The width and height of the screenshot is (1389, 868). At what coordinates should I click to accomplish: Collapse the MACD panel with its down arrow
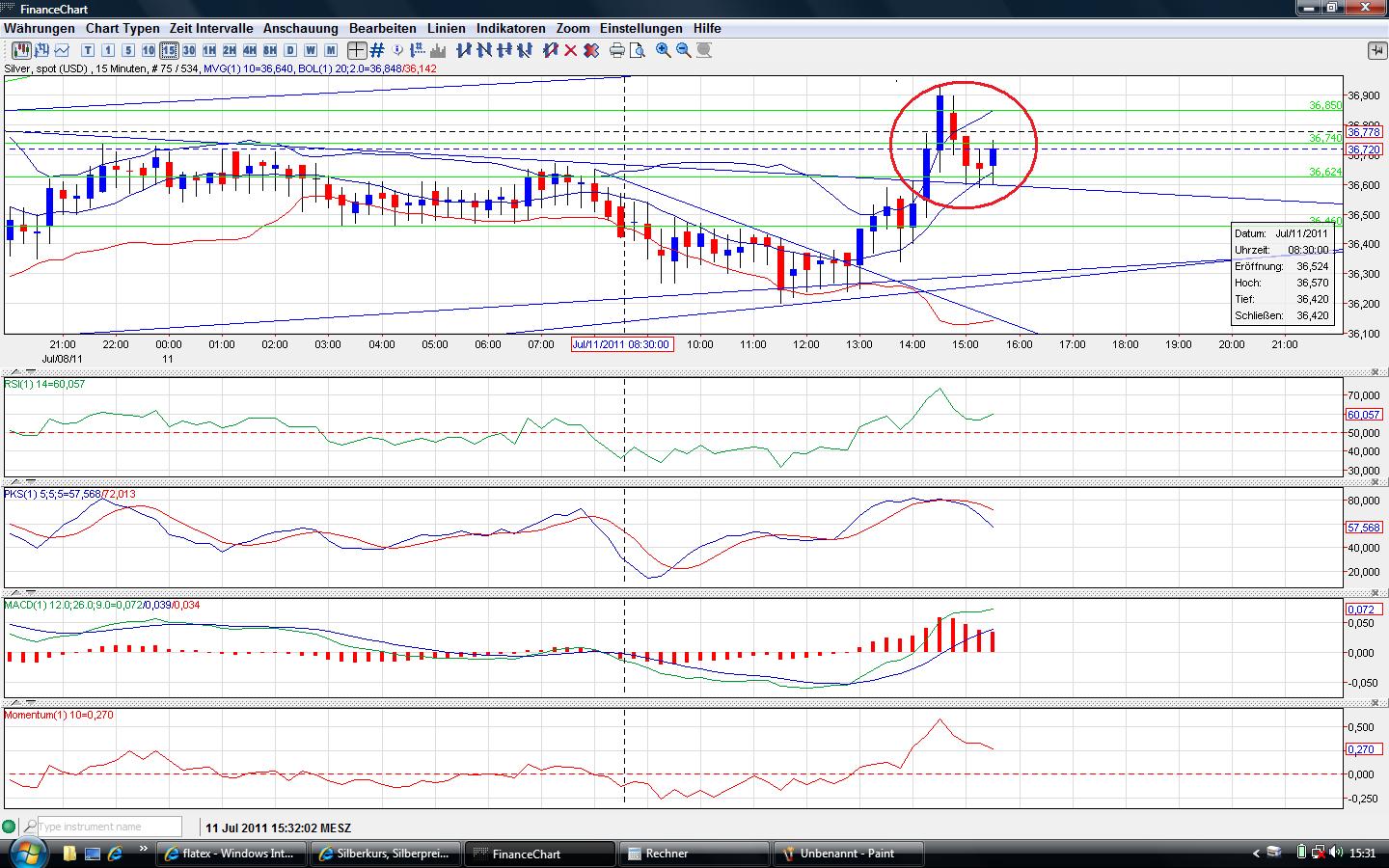[x=31, y=591]
